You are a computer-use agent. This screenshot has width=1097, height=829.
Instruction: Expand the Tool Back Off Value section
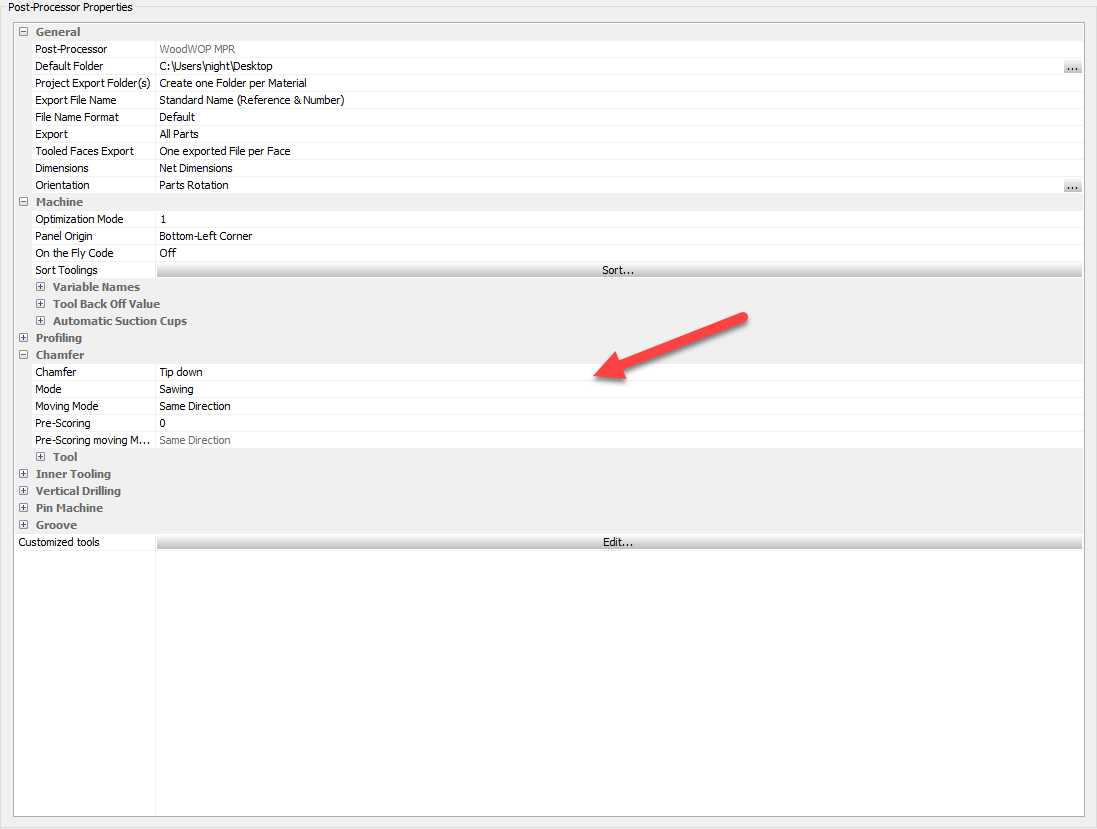38,304
